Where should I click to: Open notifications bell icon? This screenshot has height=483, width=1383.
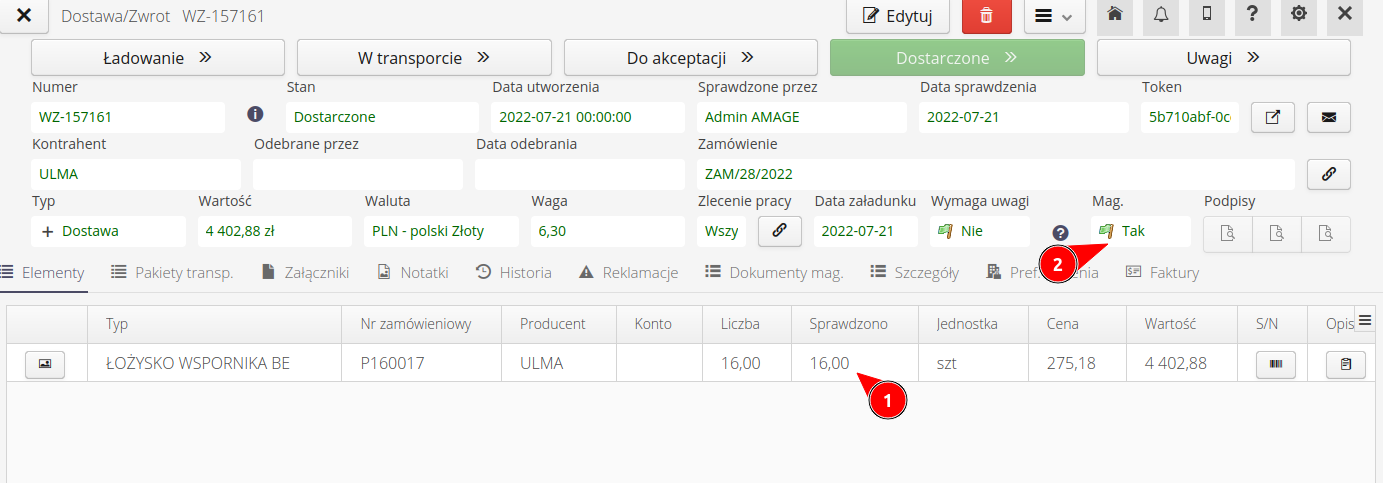pyautogui.click(x=1161, y=15)
